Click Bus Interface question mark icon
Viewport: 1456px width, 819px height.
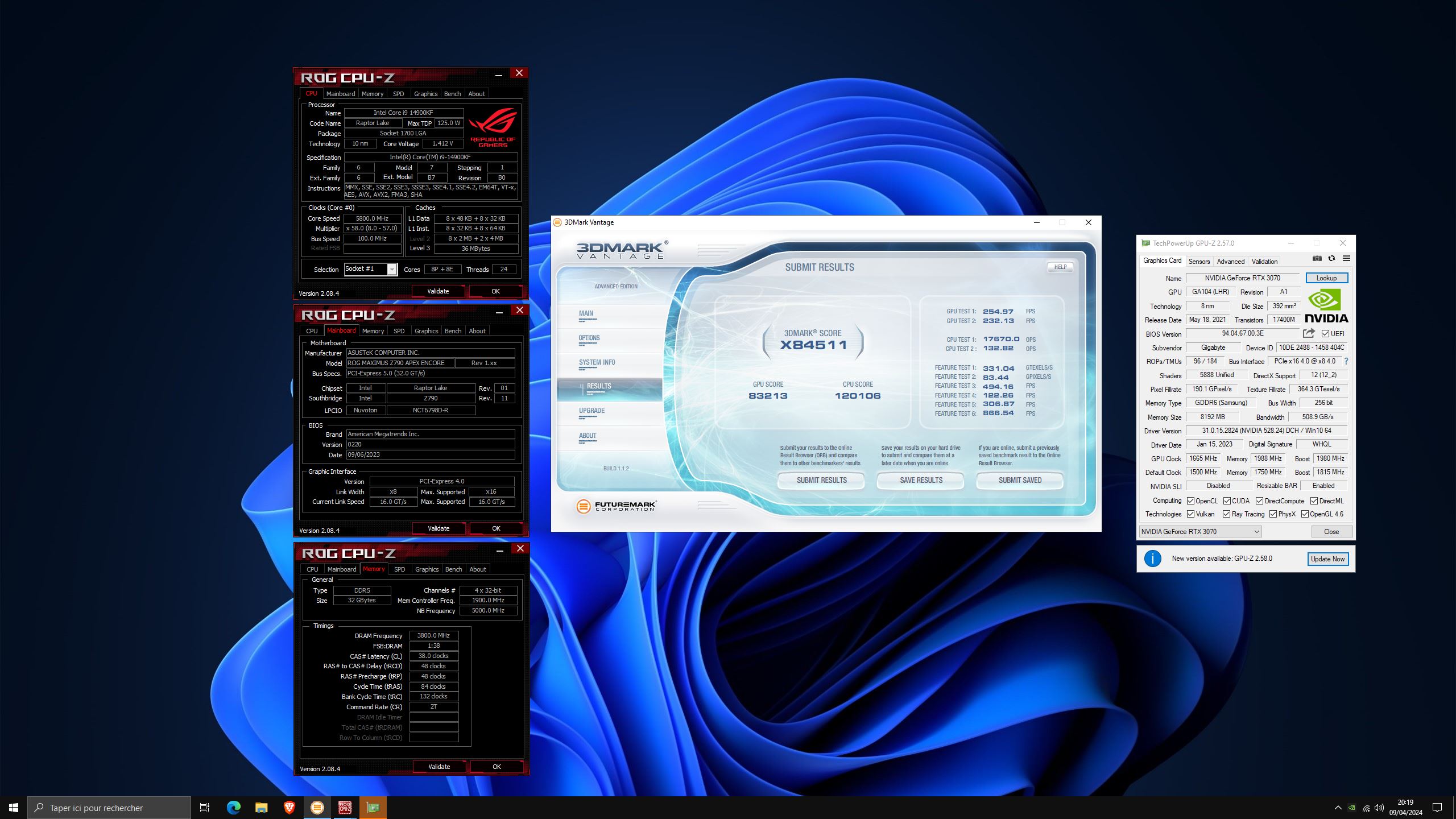pyautogui.click(x=1346, y=361)
